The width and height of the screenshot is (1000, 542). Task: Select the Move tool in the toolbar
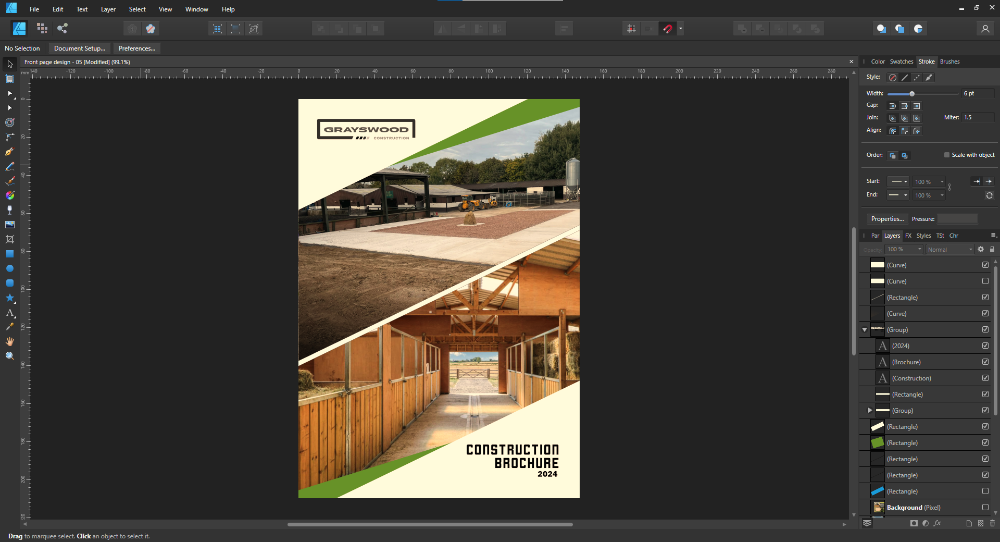tap(10, 64)
